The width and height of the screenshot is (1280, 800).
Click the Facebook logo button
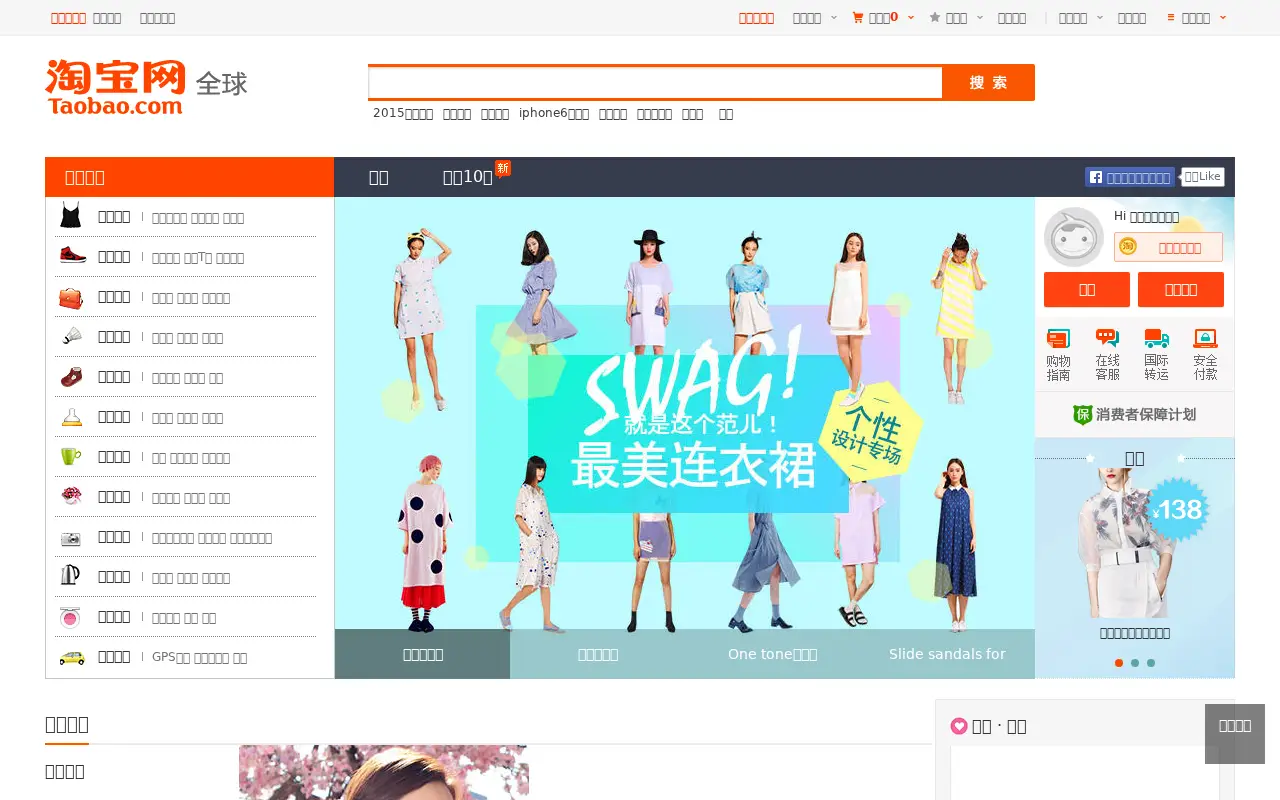tap(1130, 177)
